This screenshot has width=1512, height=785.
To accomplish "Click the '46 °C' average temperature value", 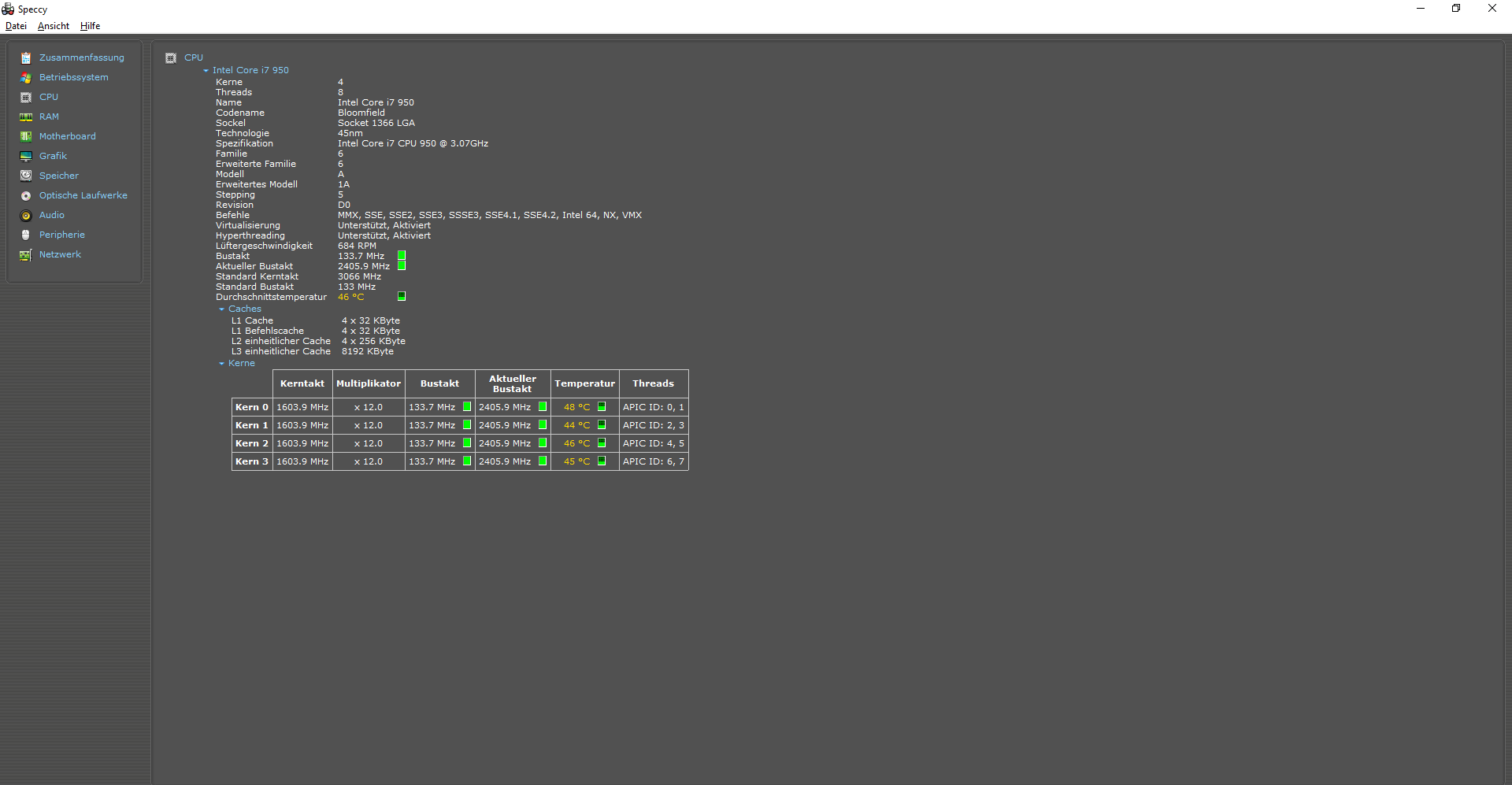I will point(350,298).
